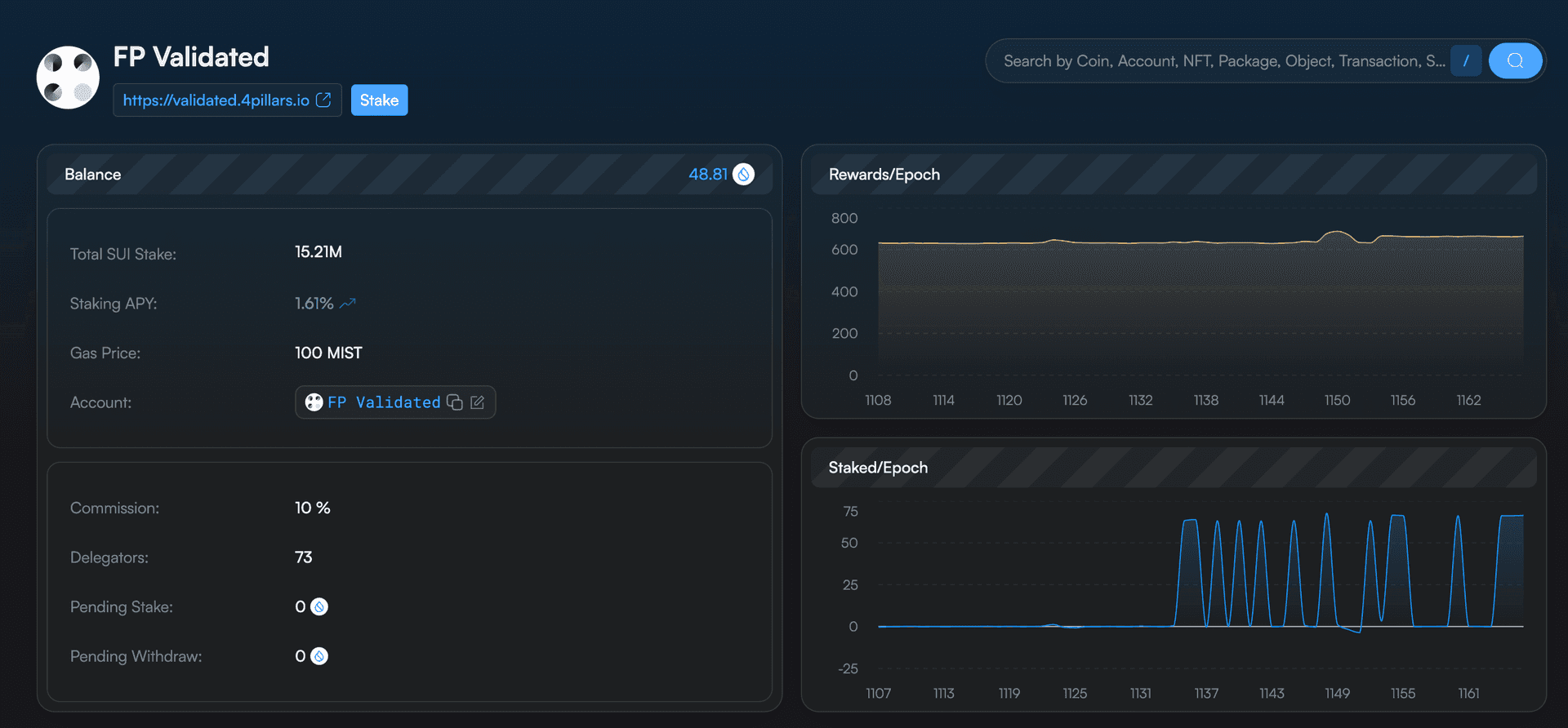Click the FP Validated page title
Screen dimensions: 1568x728
(191, 57)
